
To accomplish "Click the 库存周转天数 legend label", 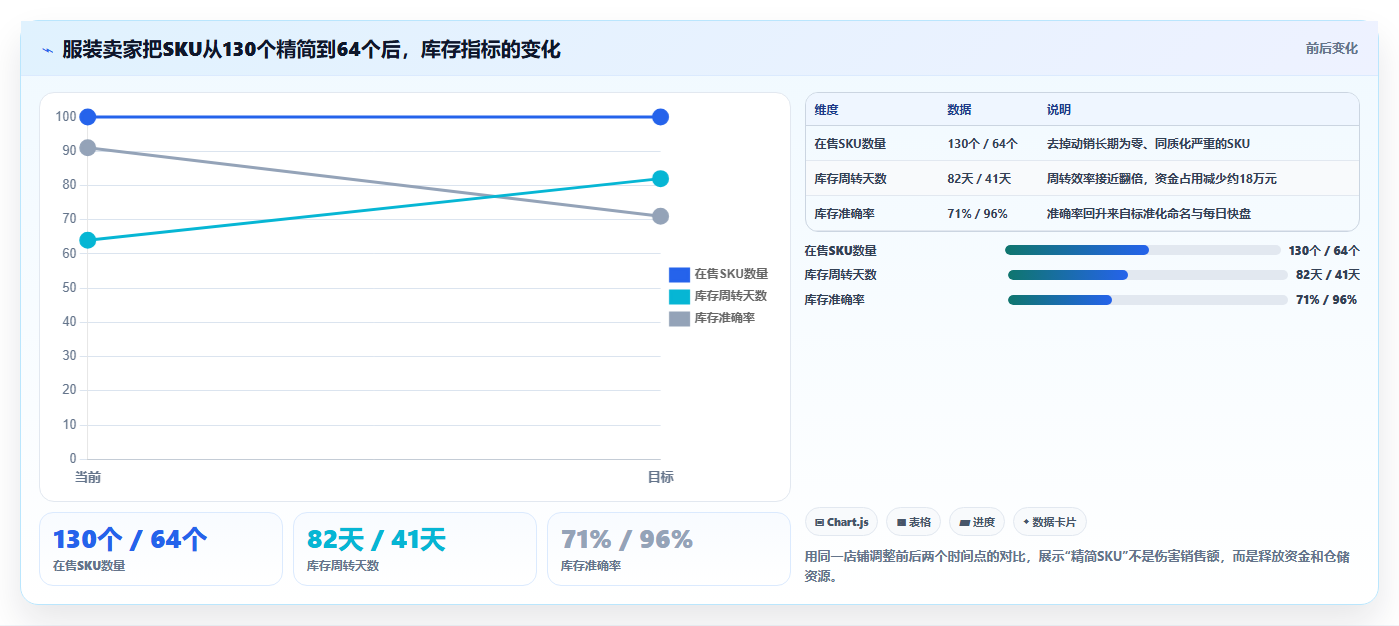I will point(731,296).
